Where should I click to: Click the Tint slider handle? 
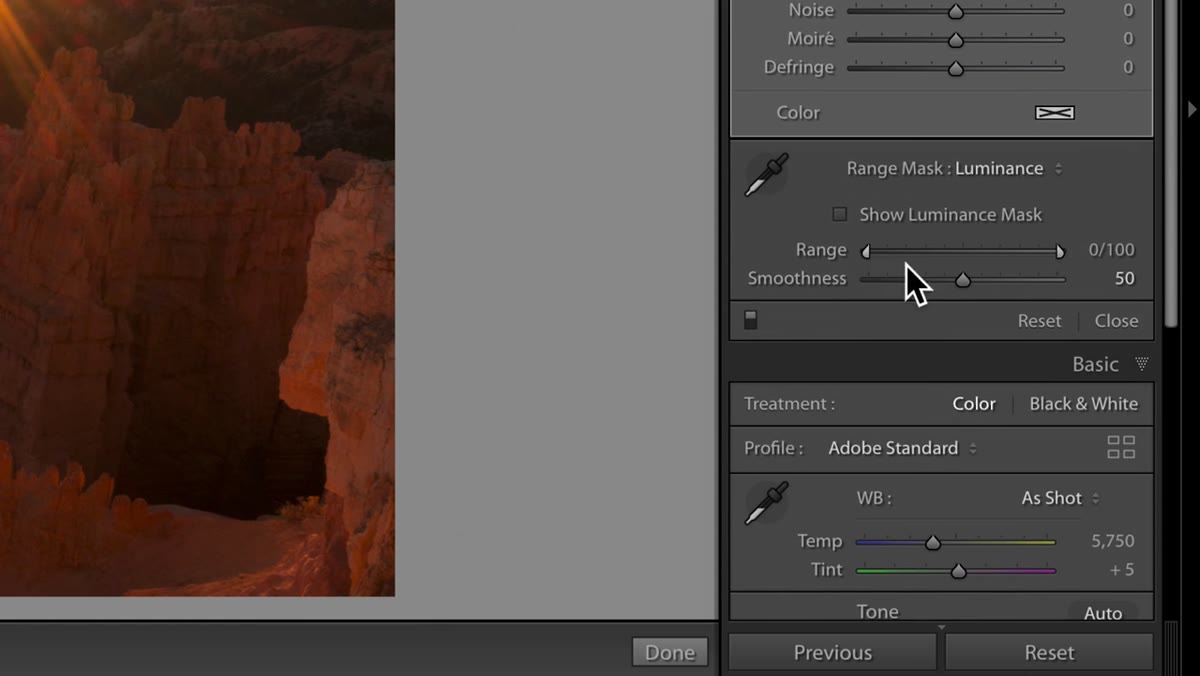pos(959,571)
